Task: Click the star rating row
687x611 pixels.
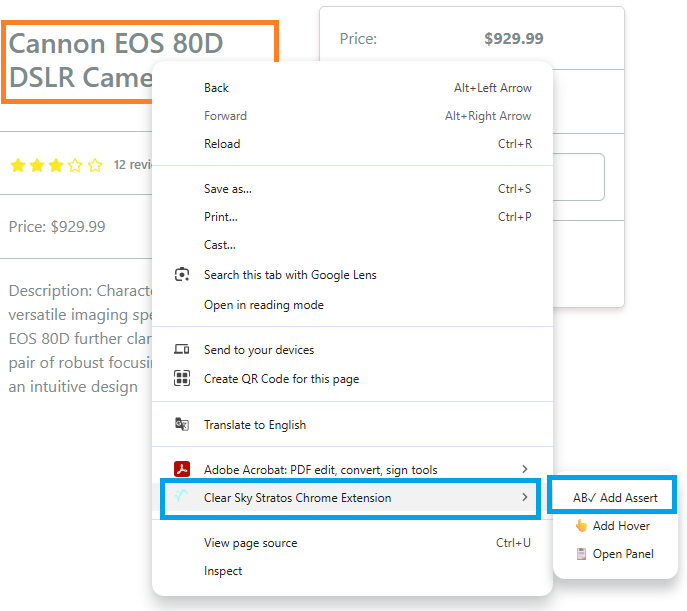Action: (x=56, y=166)
